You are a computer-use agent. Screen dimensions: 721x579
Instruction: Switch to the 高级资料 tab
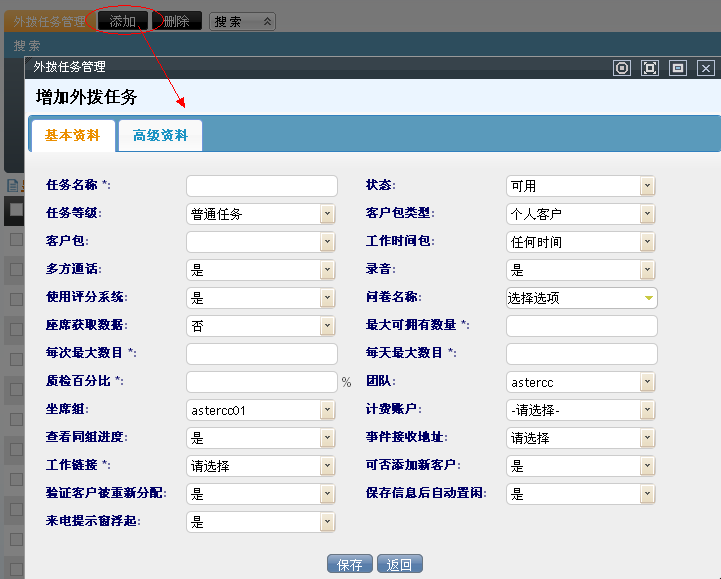160,136
